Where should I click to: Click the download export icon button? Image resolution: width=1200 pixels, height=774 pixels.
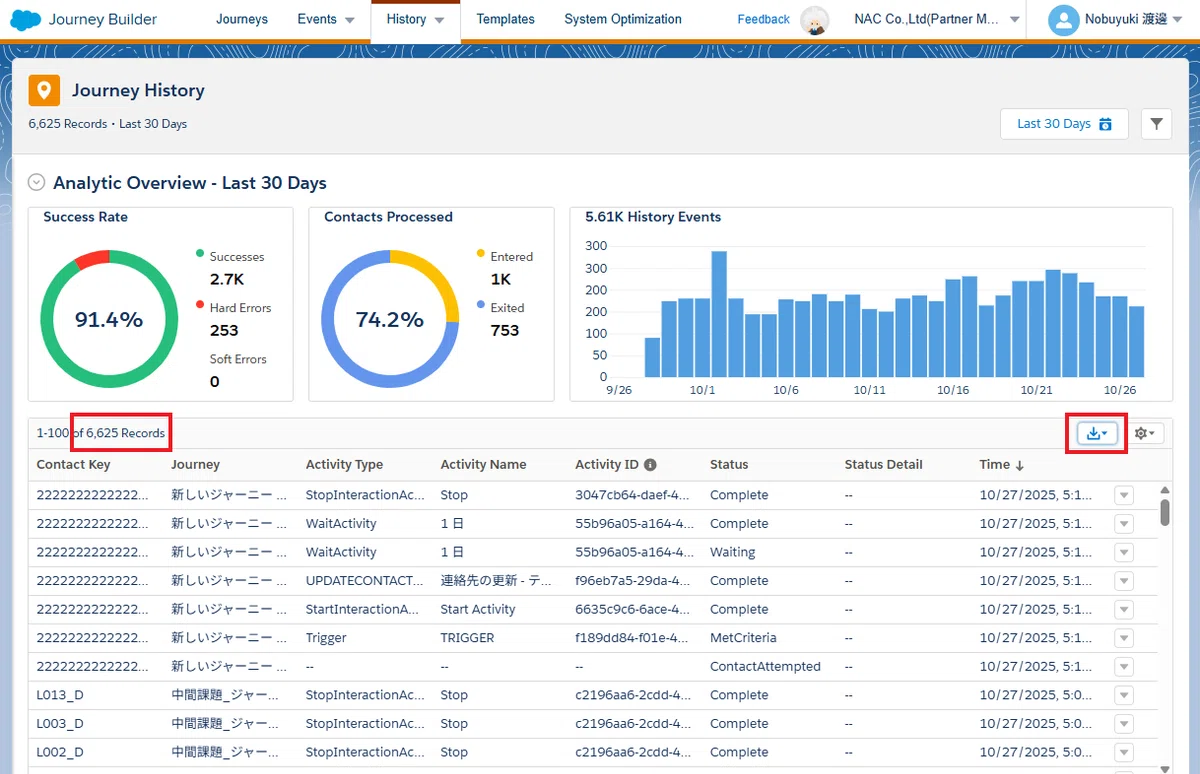coord(1097,433)
